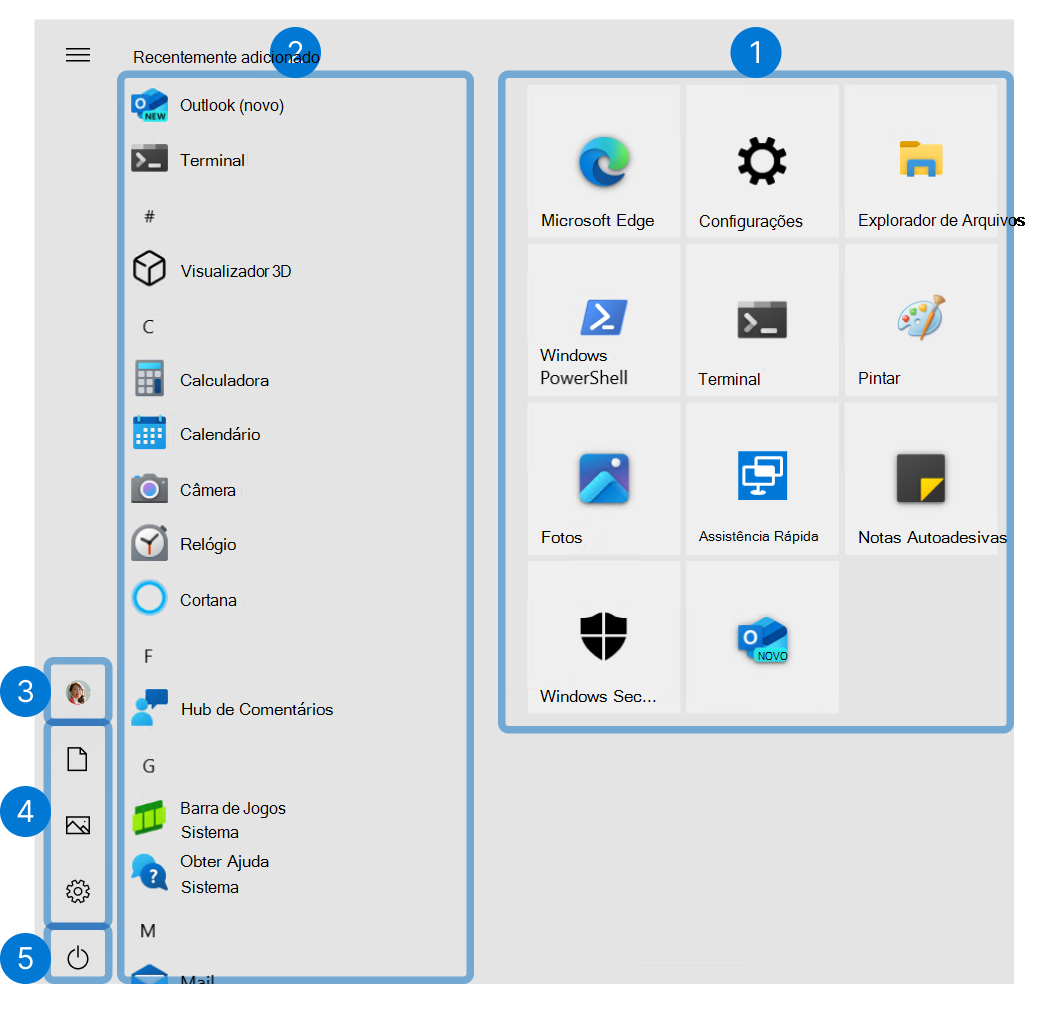Click the letter F section header

click(x=148, y=656)
